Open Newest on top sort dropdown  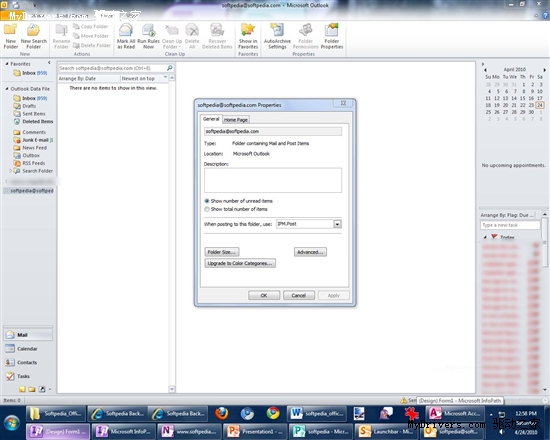[165, 78]
